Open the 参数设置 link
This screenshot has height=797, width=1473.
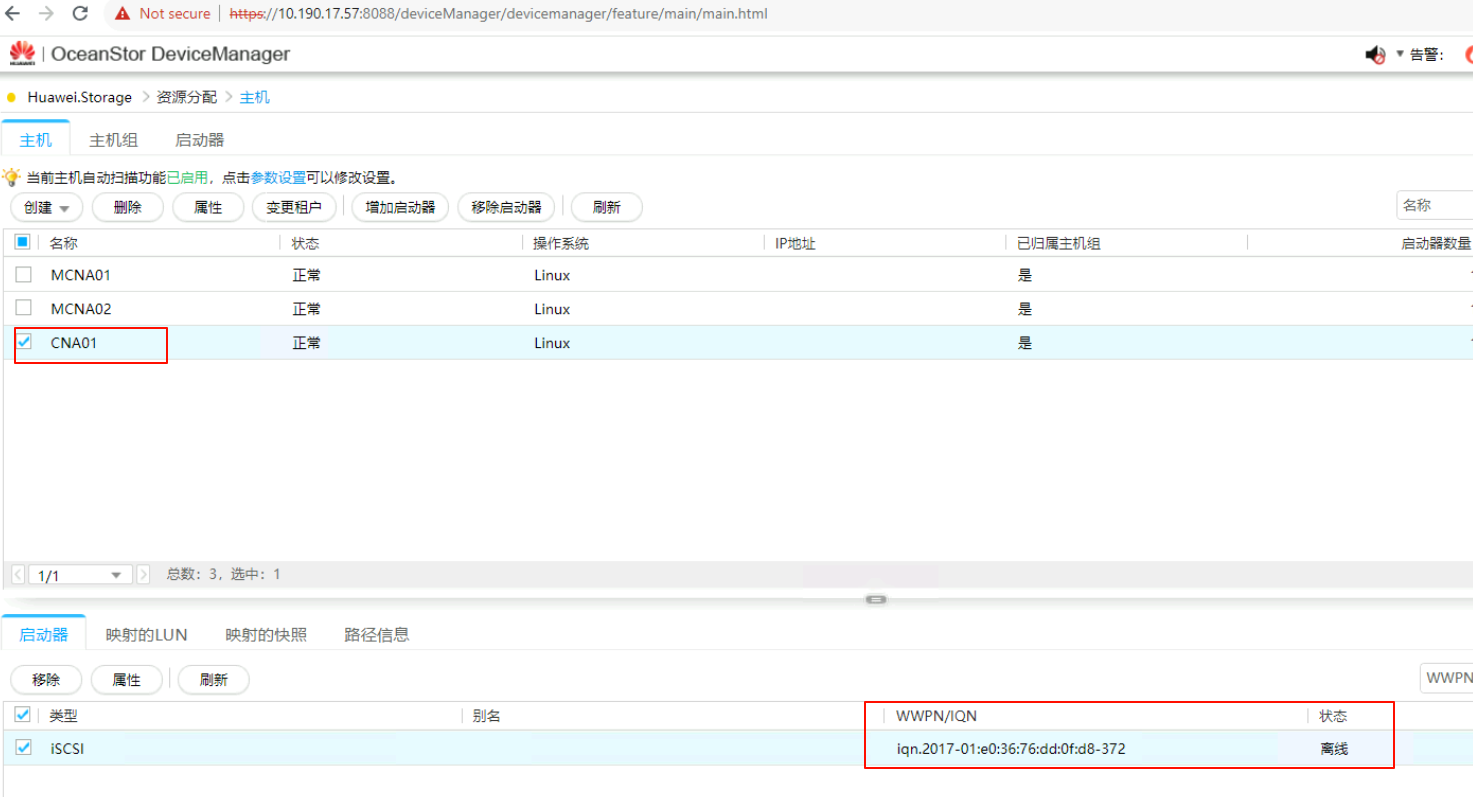point(278,178)
